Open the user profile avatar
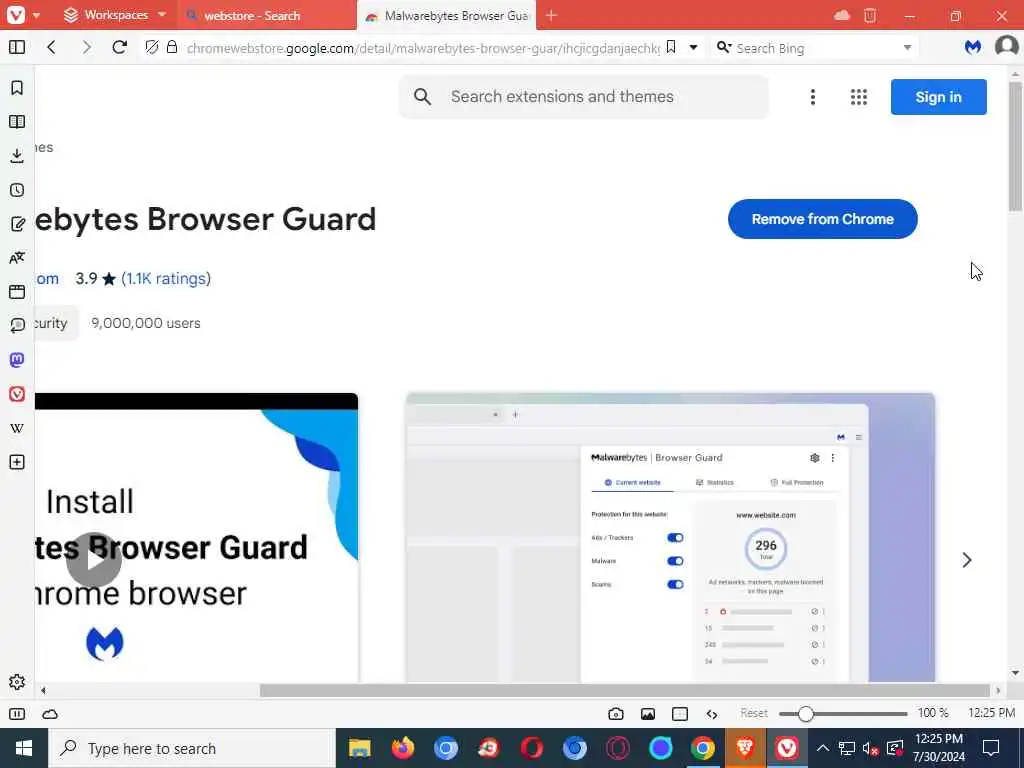 pyautogui.click(x=1006, y=46)
